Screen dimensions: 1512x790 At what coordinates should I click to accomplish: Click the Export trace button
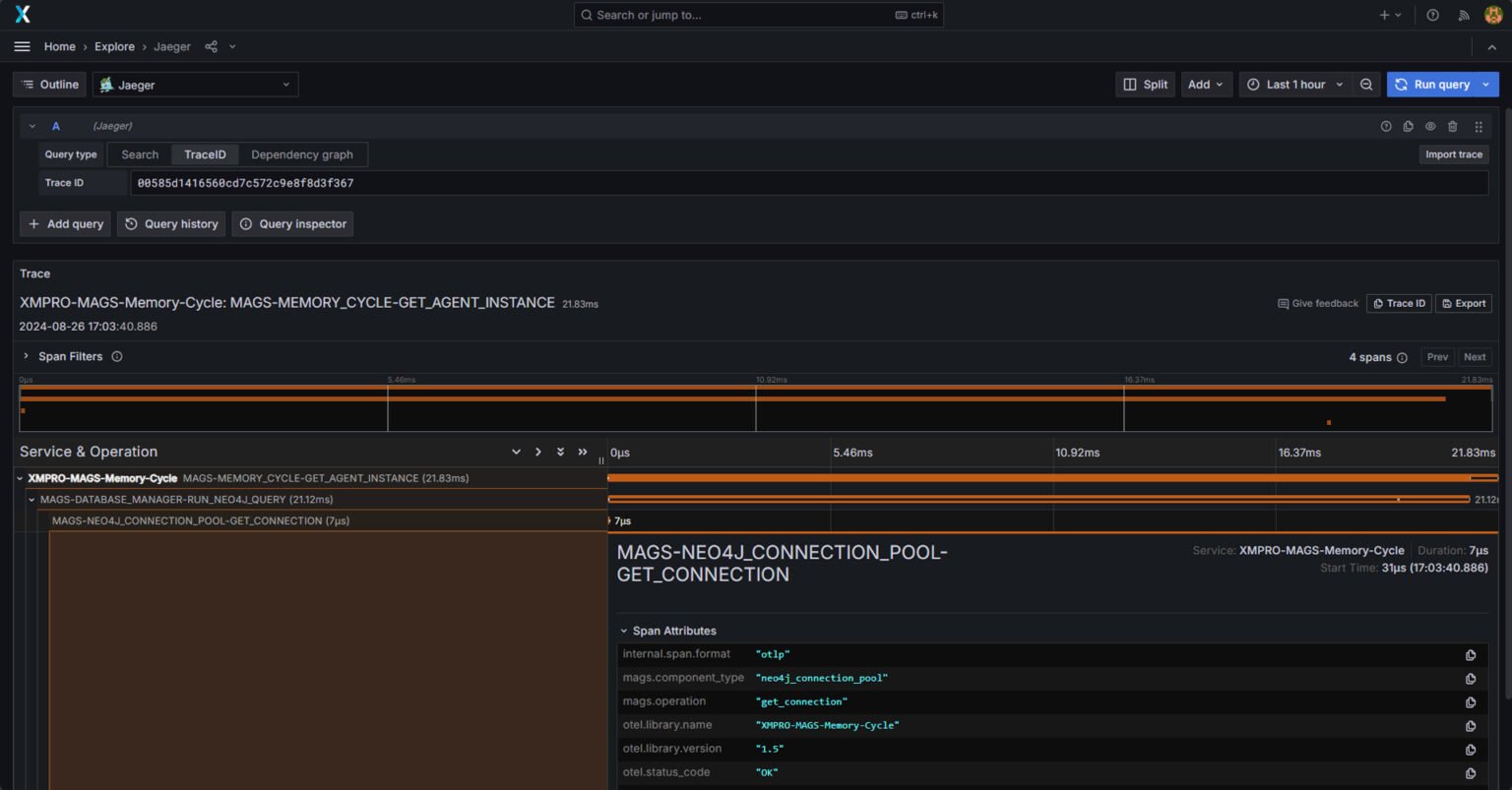(1463, 303)
